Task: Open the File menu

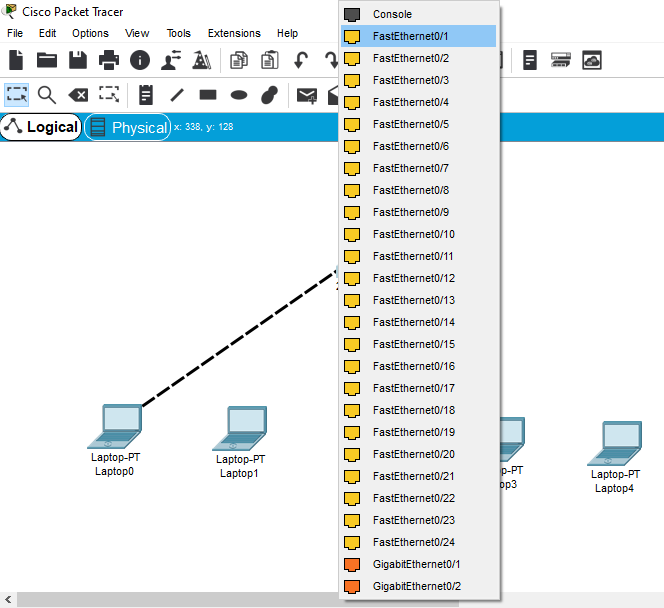Action: [x=15, y=33]
